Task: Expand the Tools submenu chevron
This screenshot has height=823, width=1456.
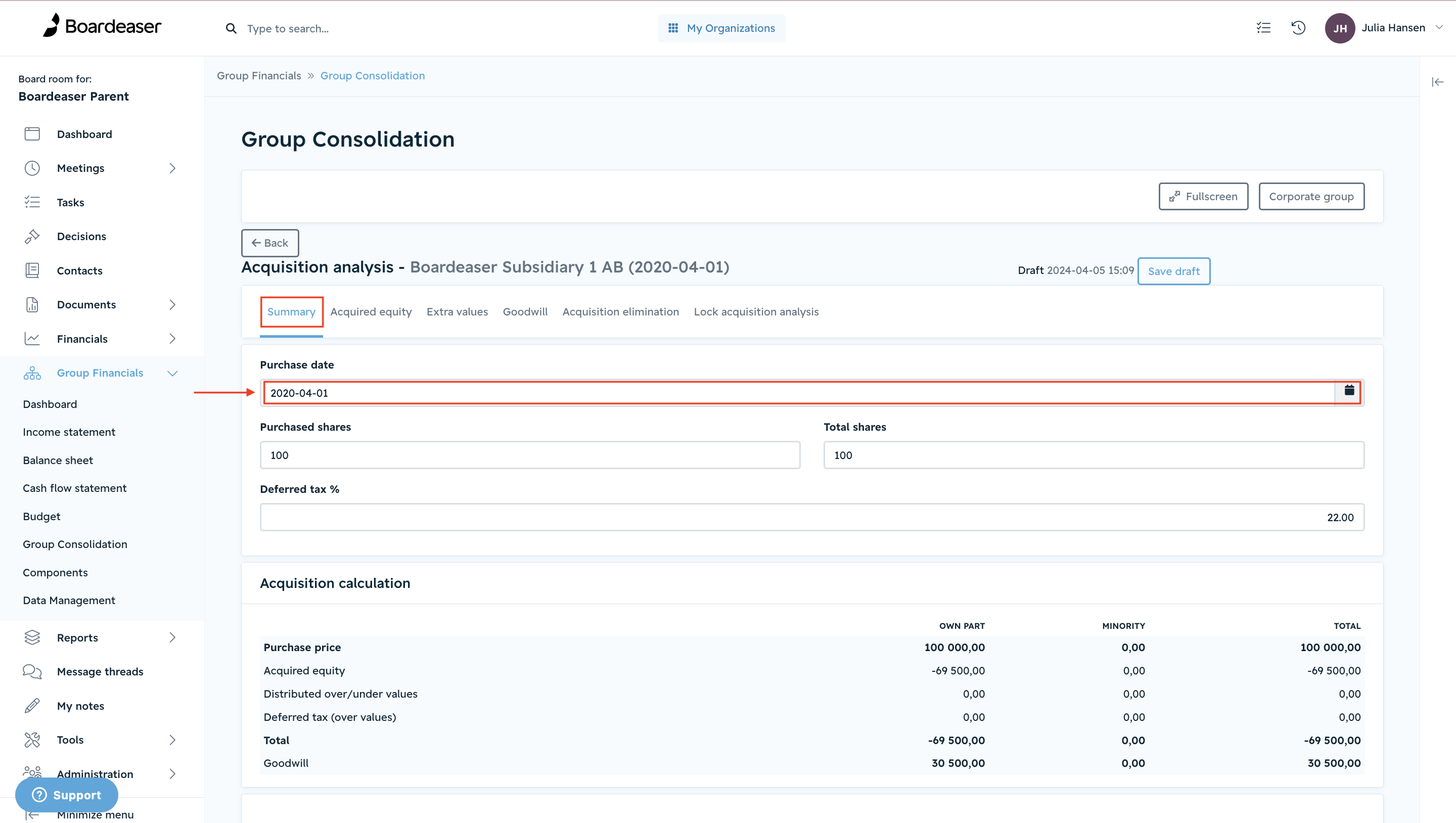Action: point(172,740)
